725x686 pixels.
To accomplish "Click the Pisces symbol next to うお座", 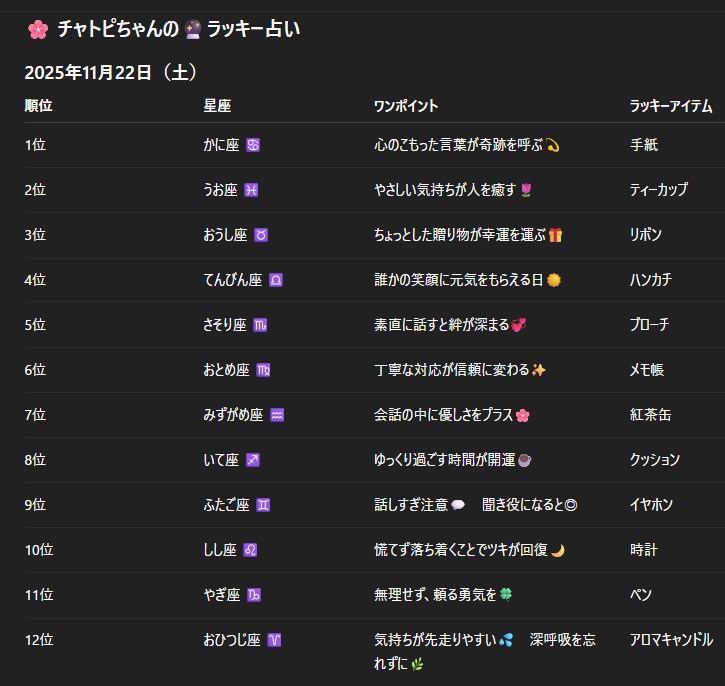I will click(251, 190).
